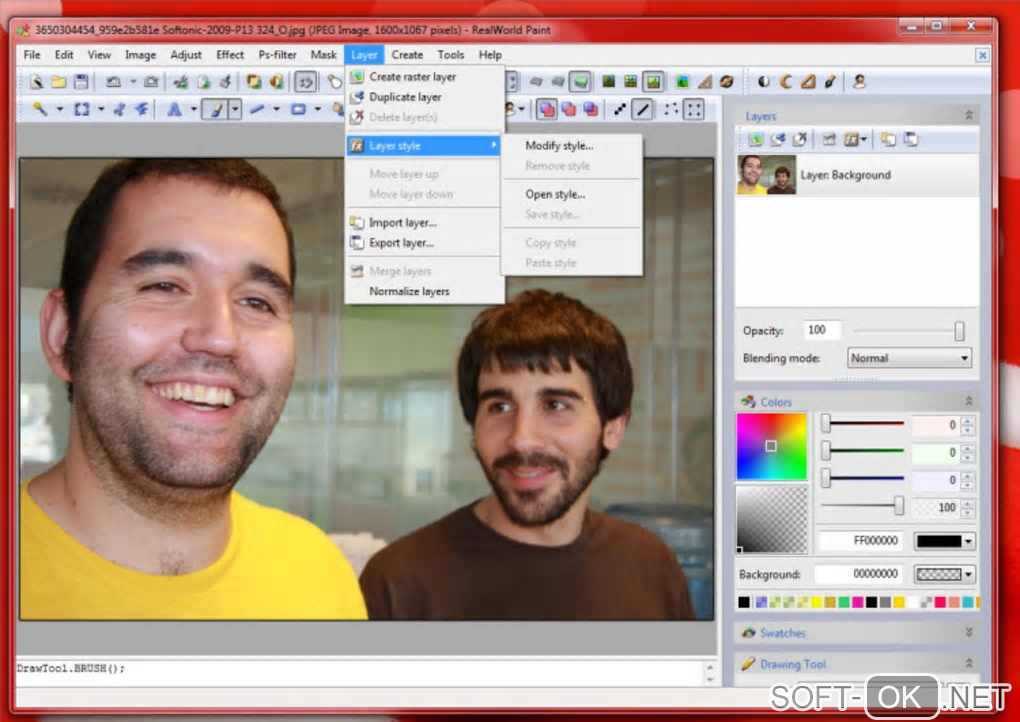The height and width of the screenshot is (722, 1020).
Task: Expand the Swatches panel
Action: pos(969,632)
